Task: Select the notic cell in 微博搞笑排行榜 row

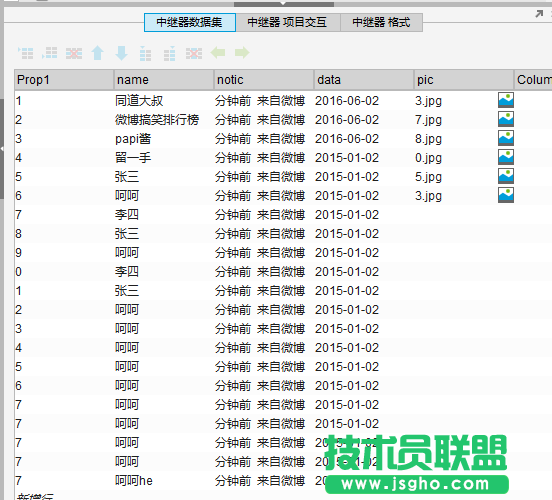Action: click(264, 120)
